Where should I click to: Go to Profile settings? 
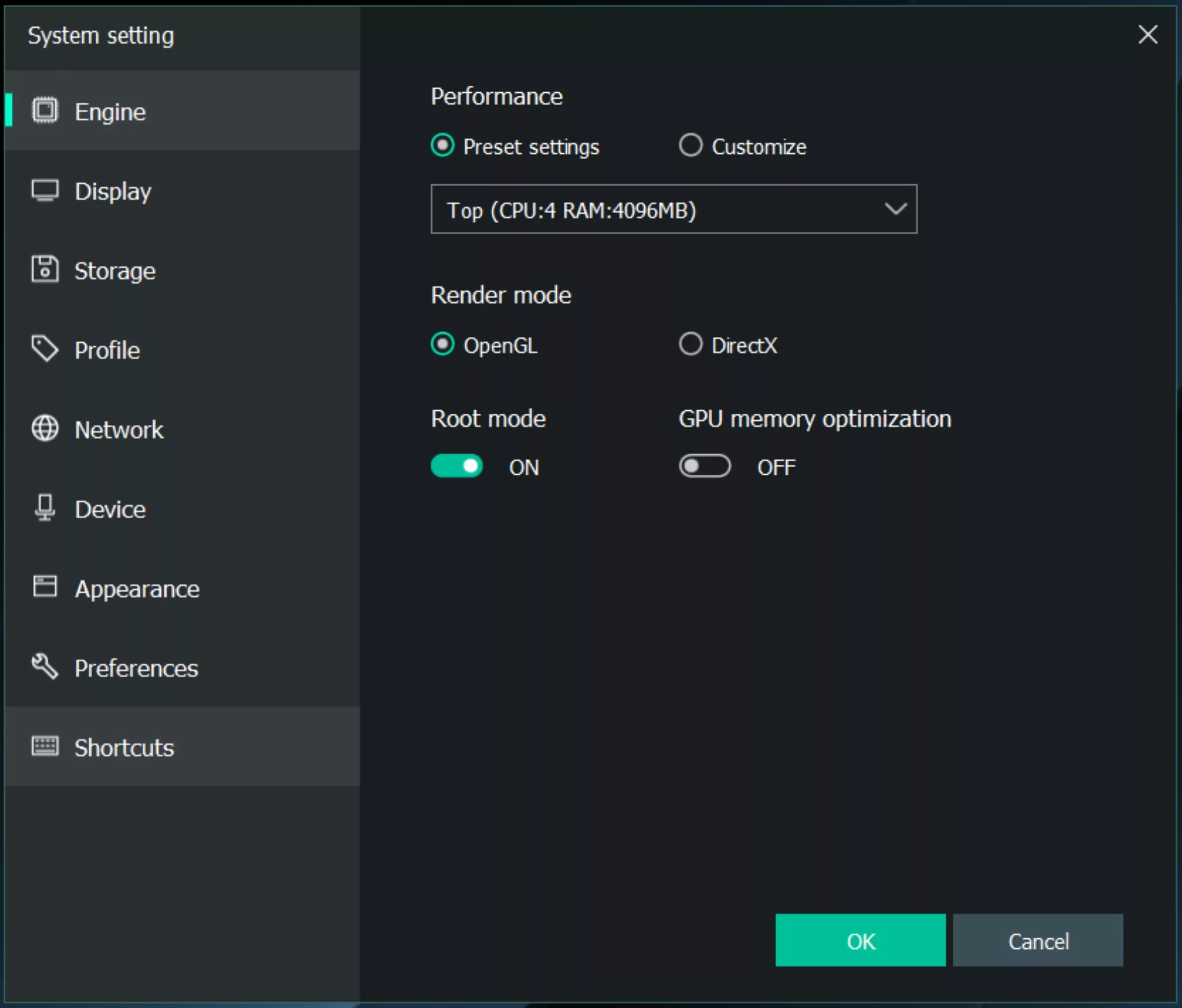(182, 349)
